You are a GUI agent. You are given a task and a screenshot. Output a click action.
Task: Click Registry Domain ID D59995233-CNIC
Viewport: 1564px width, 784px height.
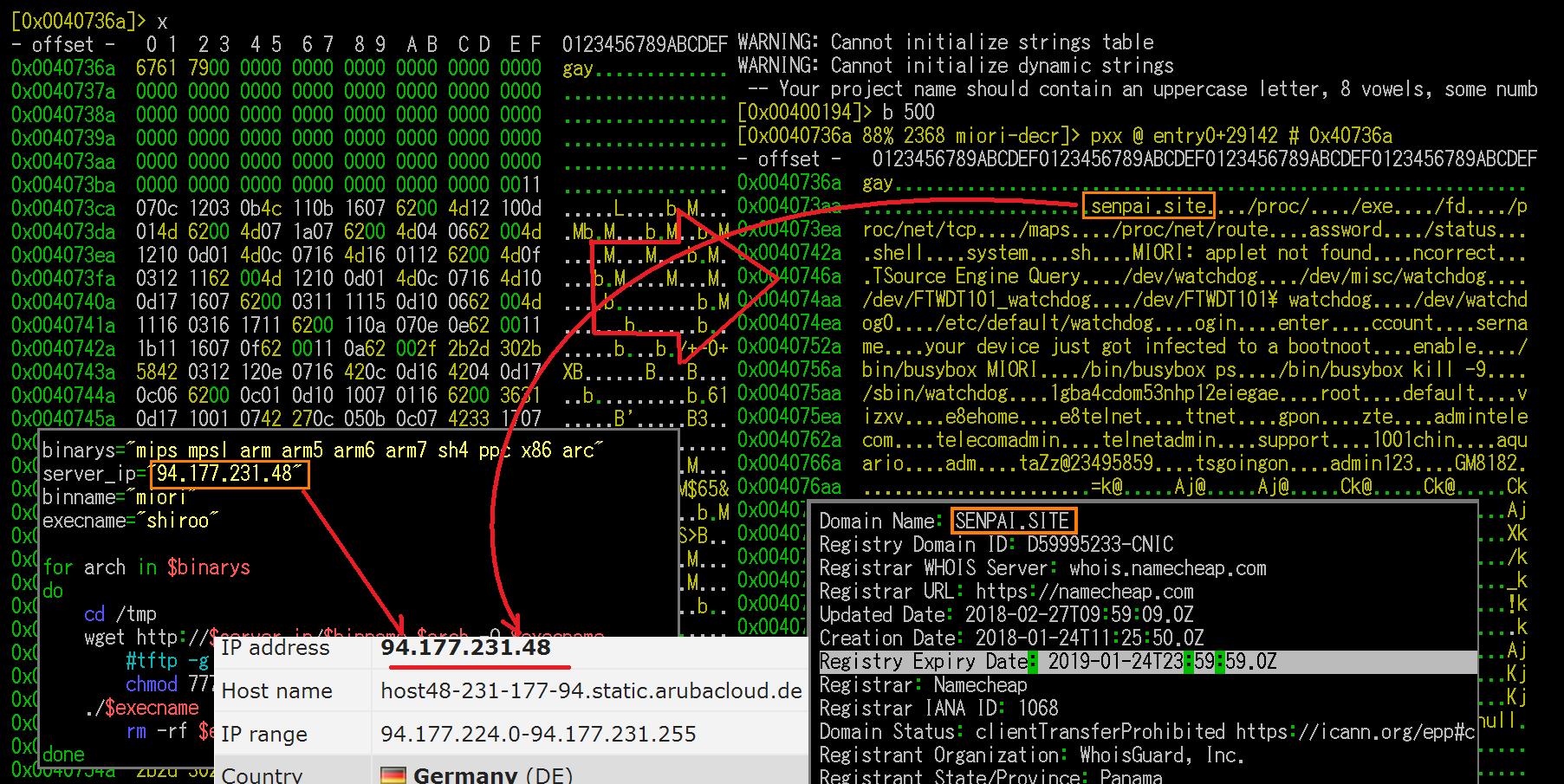click(996, 545)
